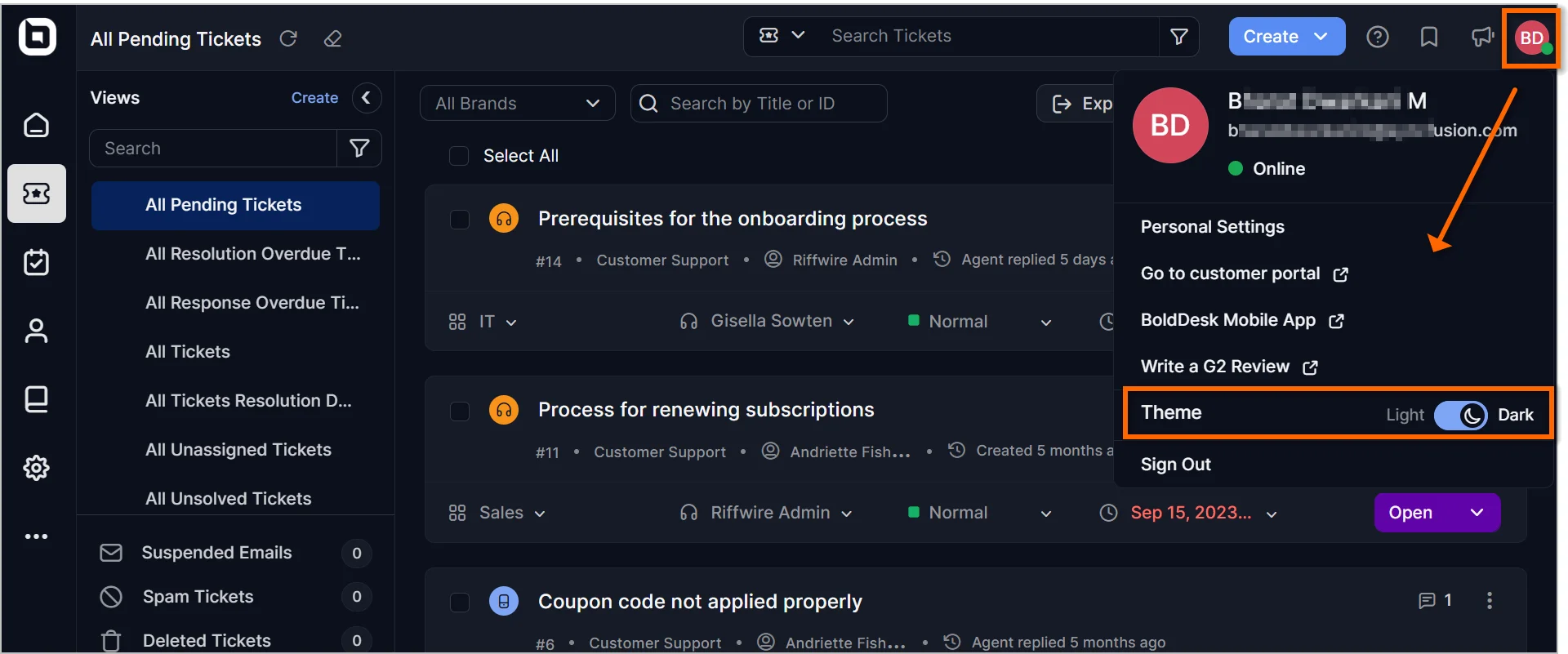The height and width of the screenshot is (654, 1568).
Task: Open the help question mark icon
Action: tap(1377, 37)
